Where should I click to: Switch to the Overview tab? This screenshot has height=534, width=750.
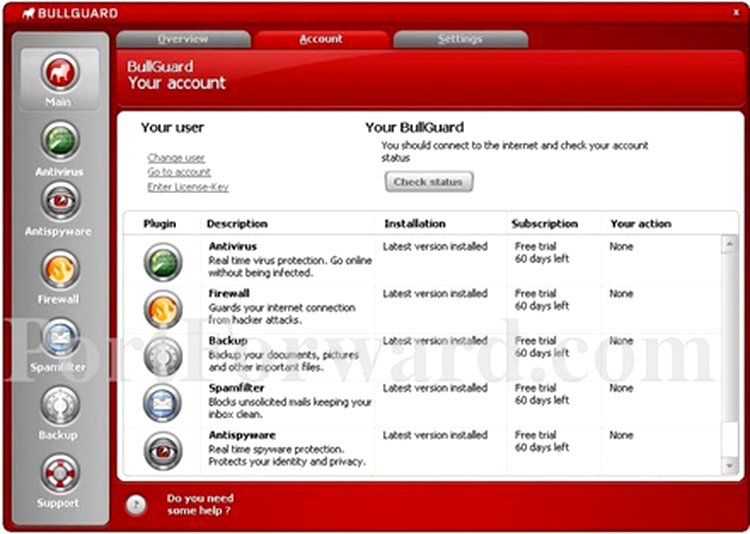click(x=183, y=39)
